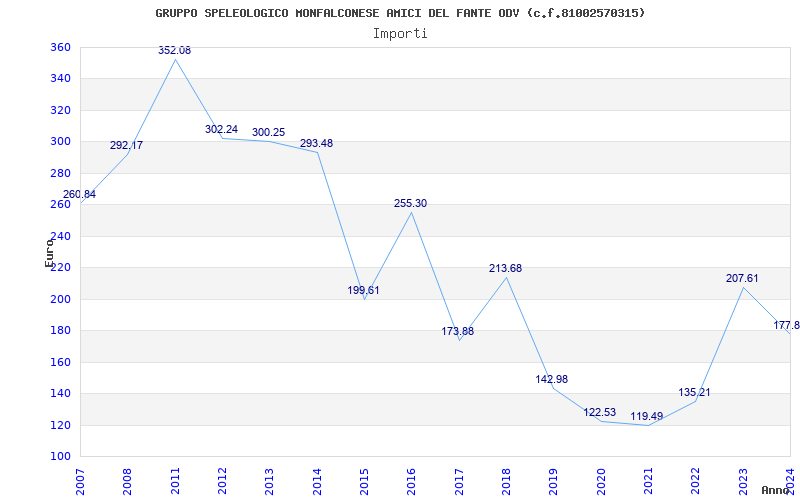Click the 2021 year label
800x500 pixels.
click(648, 481)
